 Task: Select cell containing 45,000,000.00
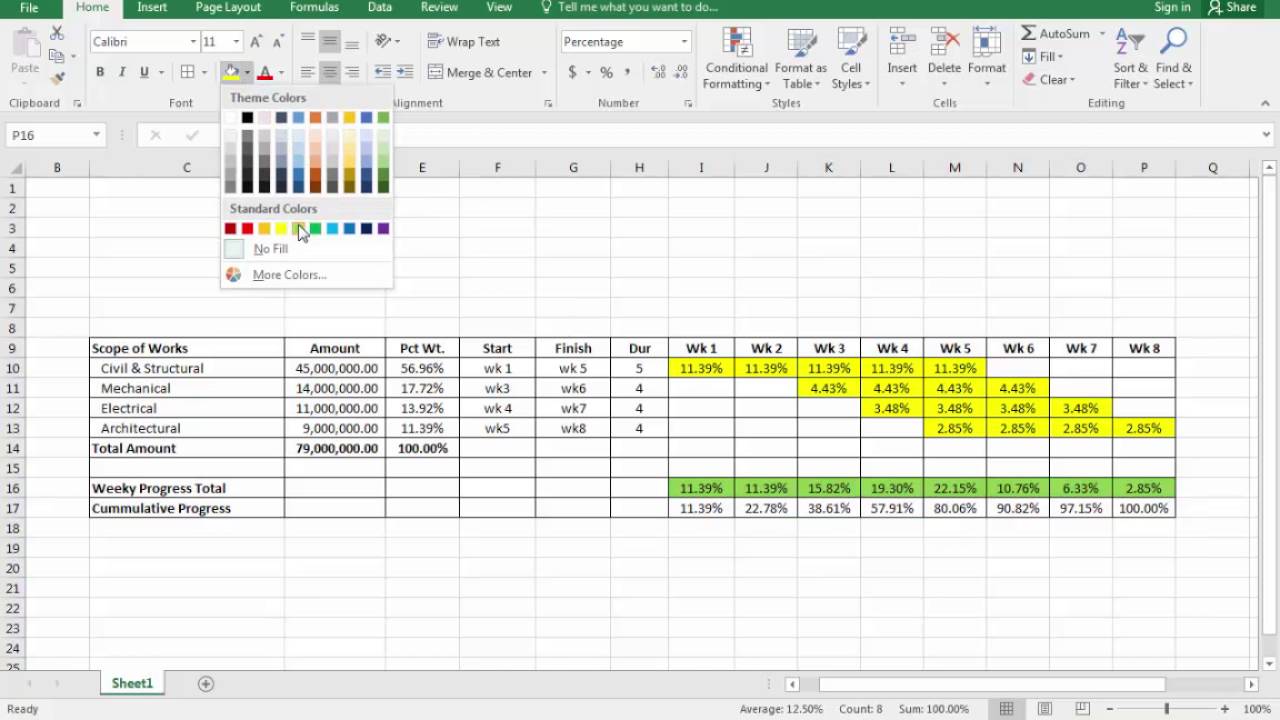point(335,368)
